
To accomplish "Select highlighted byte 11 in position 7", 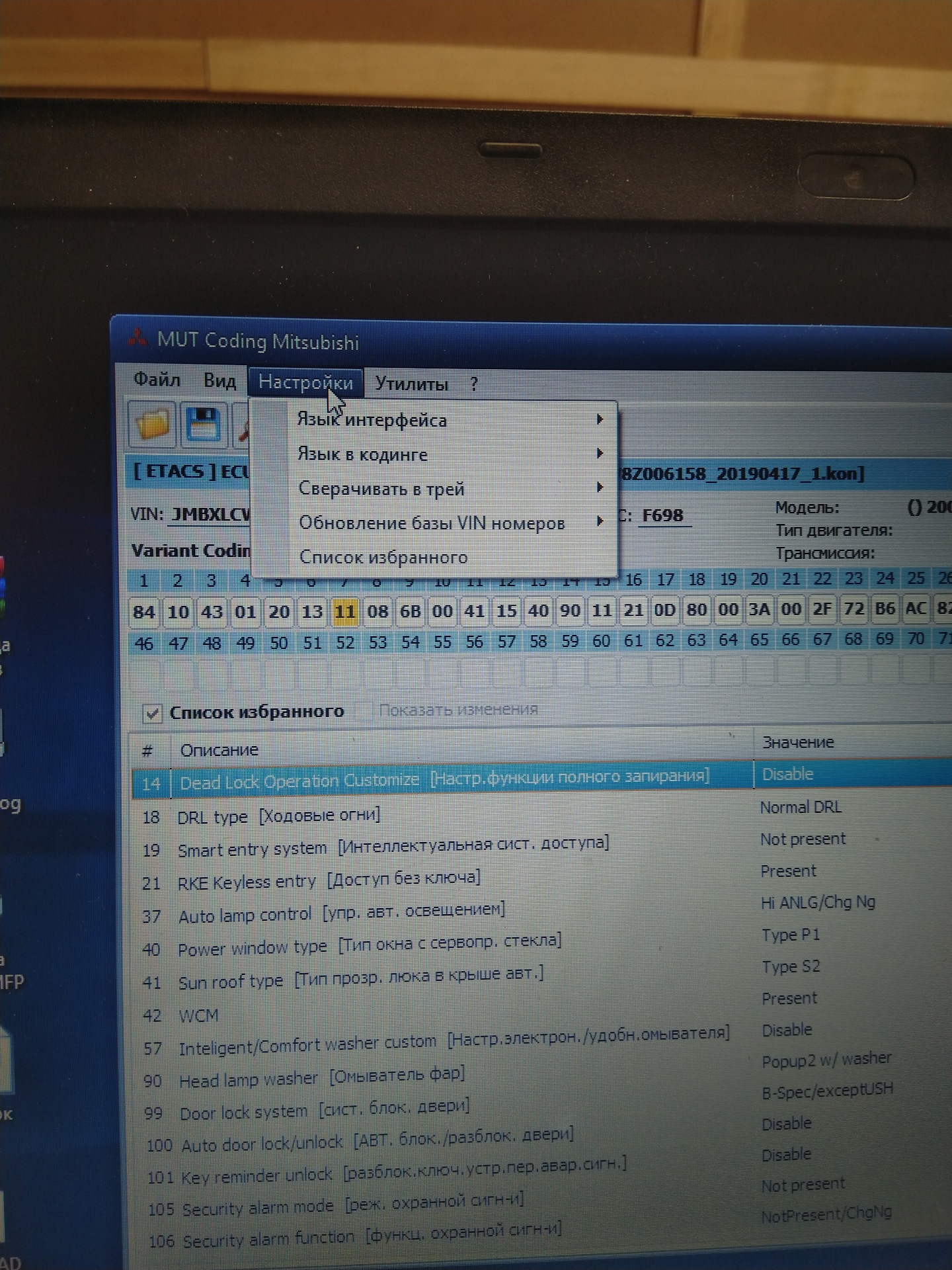I will point(344,612).
